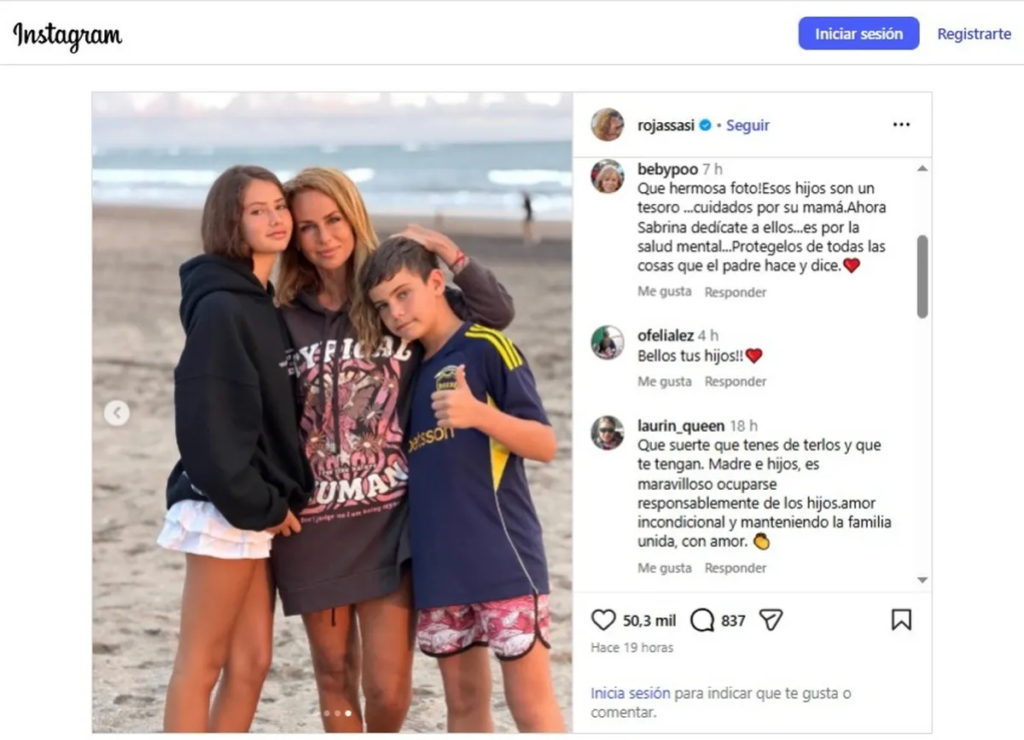Open rojassasi profile picture
This screenshot has height=740, width=1024.
click(607, 125)
